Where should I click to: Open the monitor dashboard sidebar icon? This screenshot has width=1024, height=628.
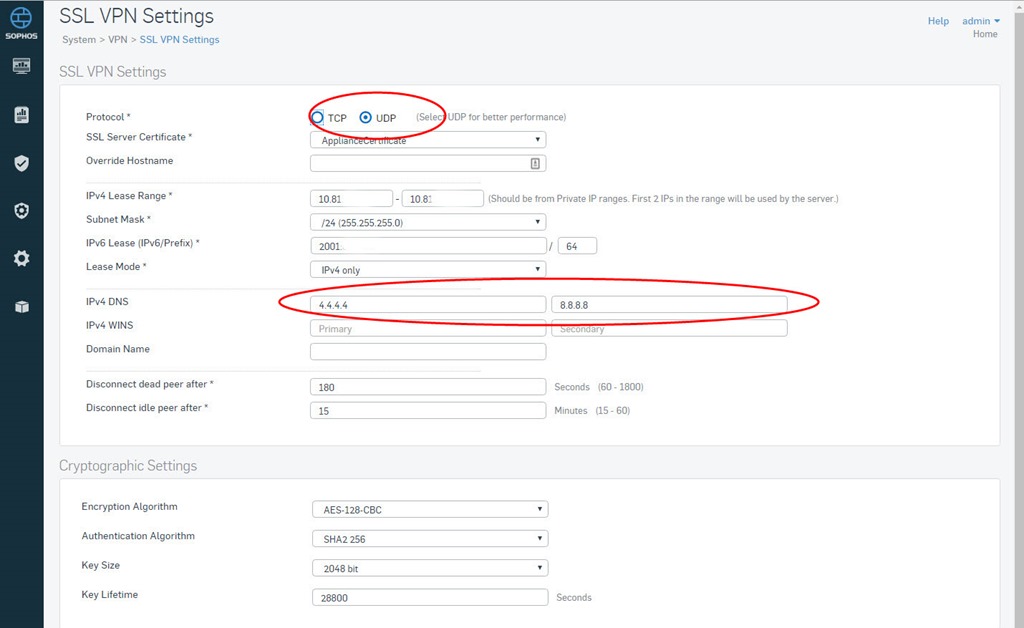click(22, 66)
